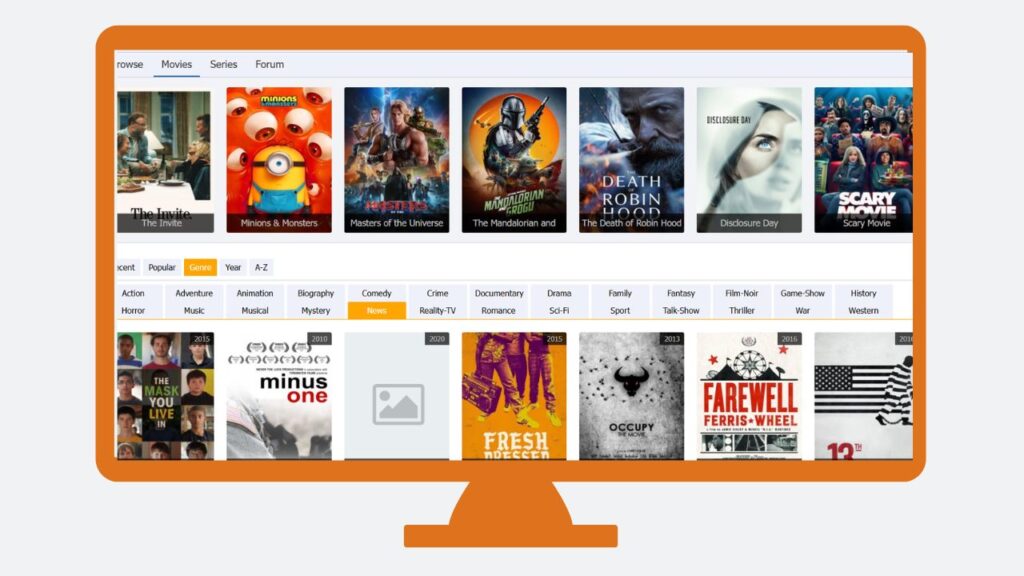
Task: Filter by War genre
Action: click(x=803, y=310)
